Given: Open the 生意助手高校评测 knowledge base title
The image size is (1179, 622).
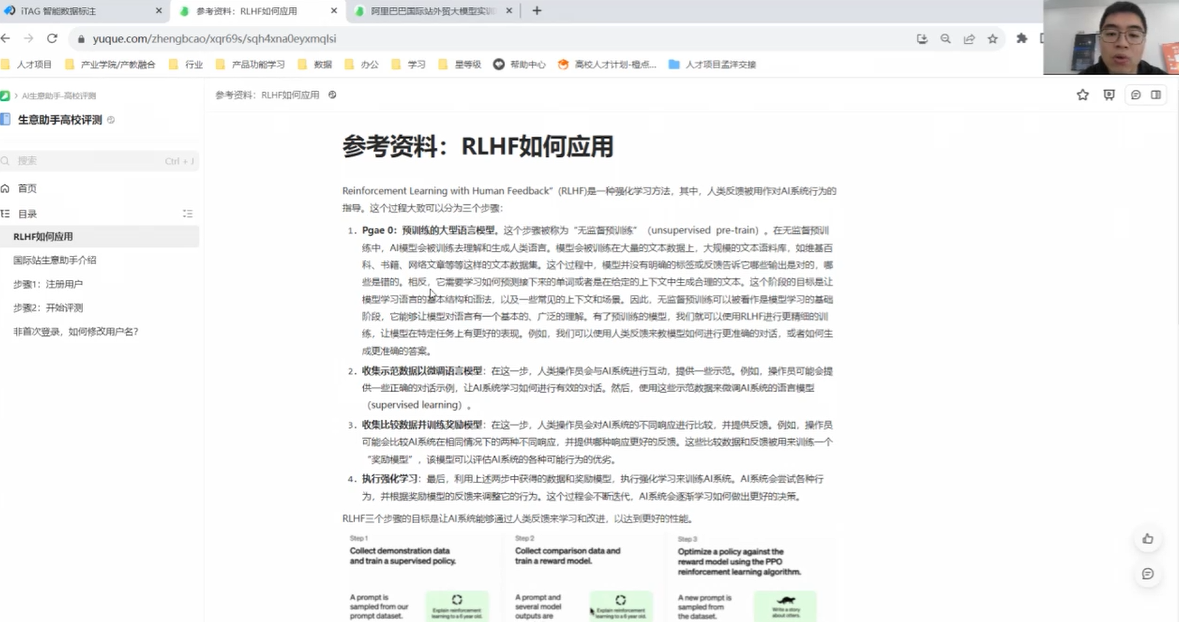Looking at the screenshot, I should (59, 120).
